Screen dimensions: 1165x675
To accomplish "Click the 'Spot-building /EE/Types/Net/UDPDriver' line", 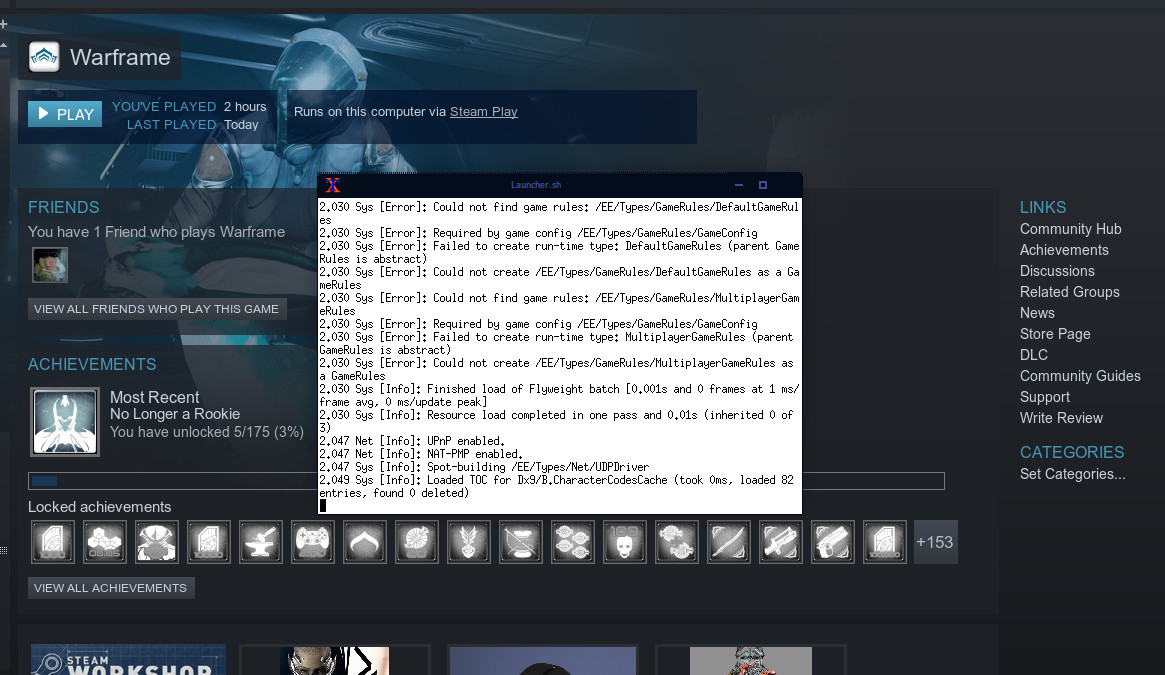I will coord(484,467).
